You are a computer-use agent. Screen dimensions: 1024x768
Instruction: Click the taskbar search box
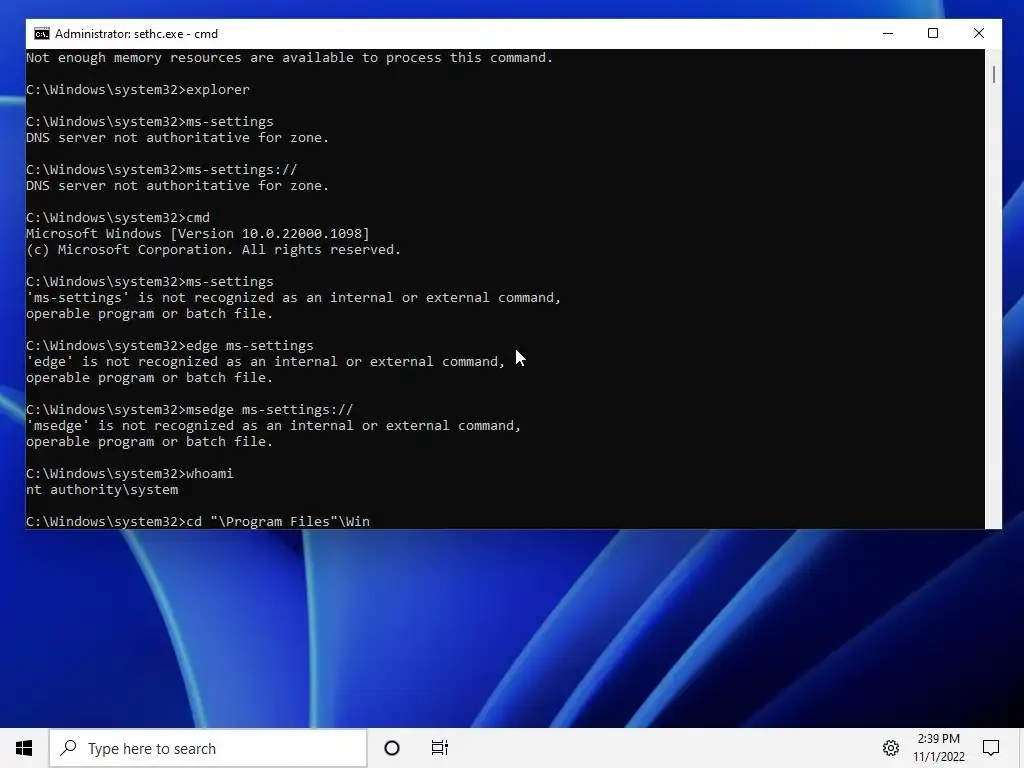[208, 748]
